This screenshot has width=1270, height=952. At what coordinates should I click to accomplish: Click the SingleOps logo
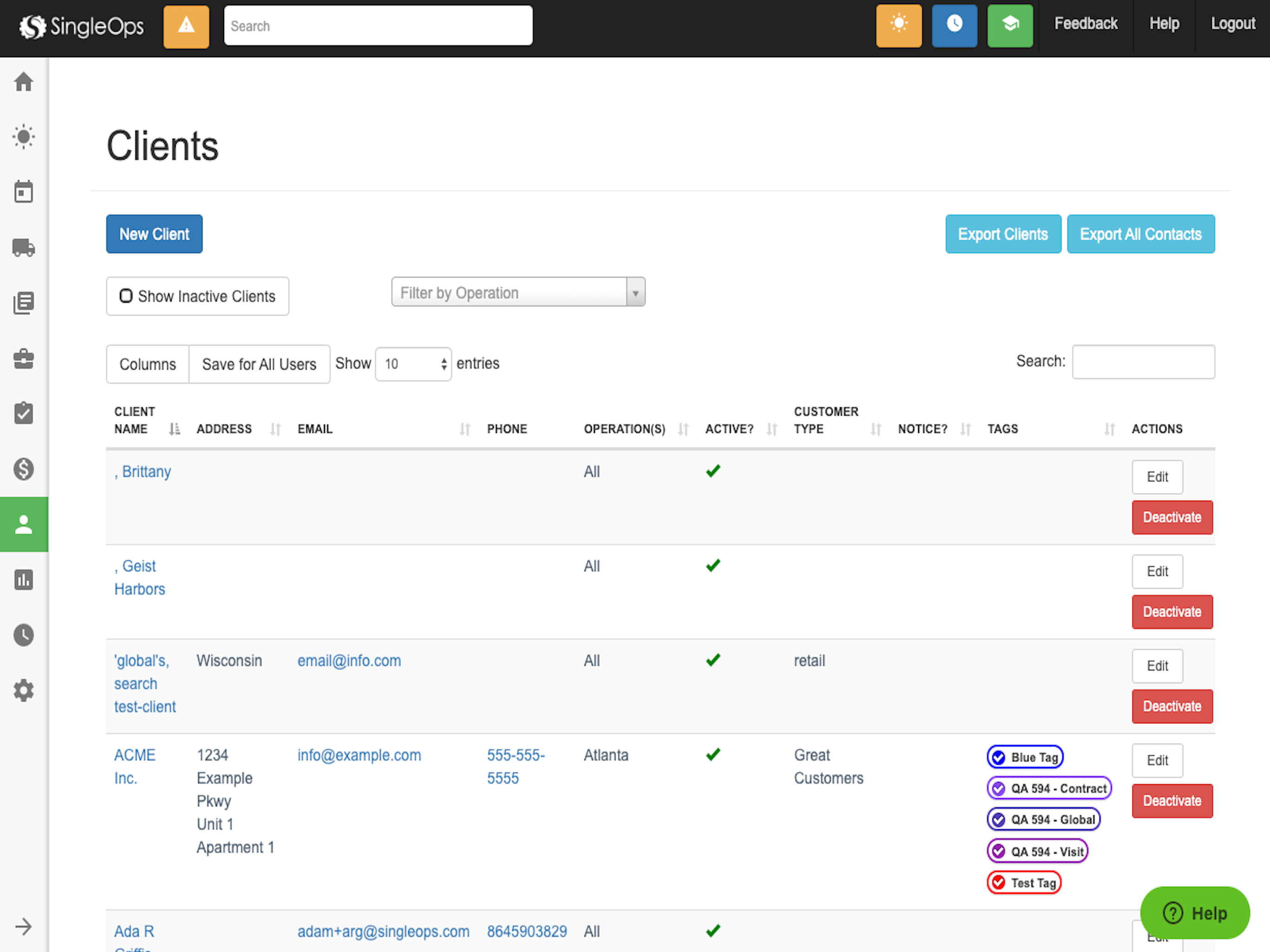point(81,26)
